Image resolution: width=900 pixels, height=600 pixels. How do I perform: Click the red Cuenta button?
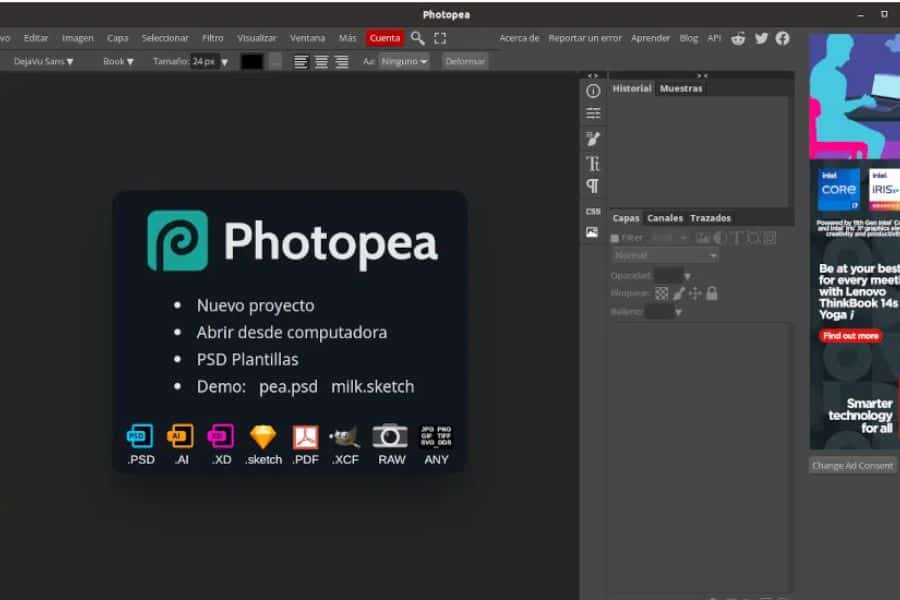[385, 38]
